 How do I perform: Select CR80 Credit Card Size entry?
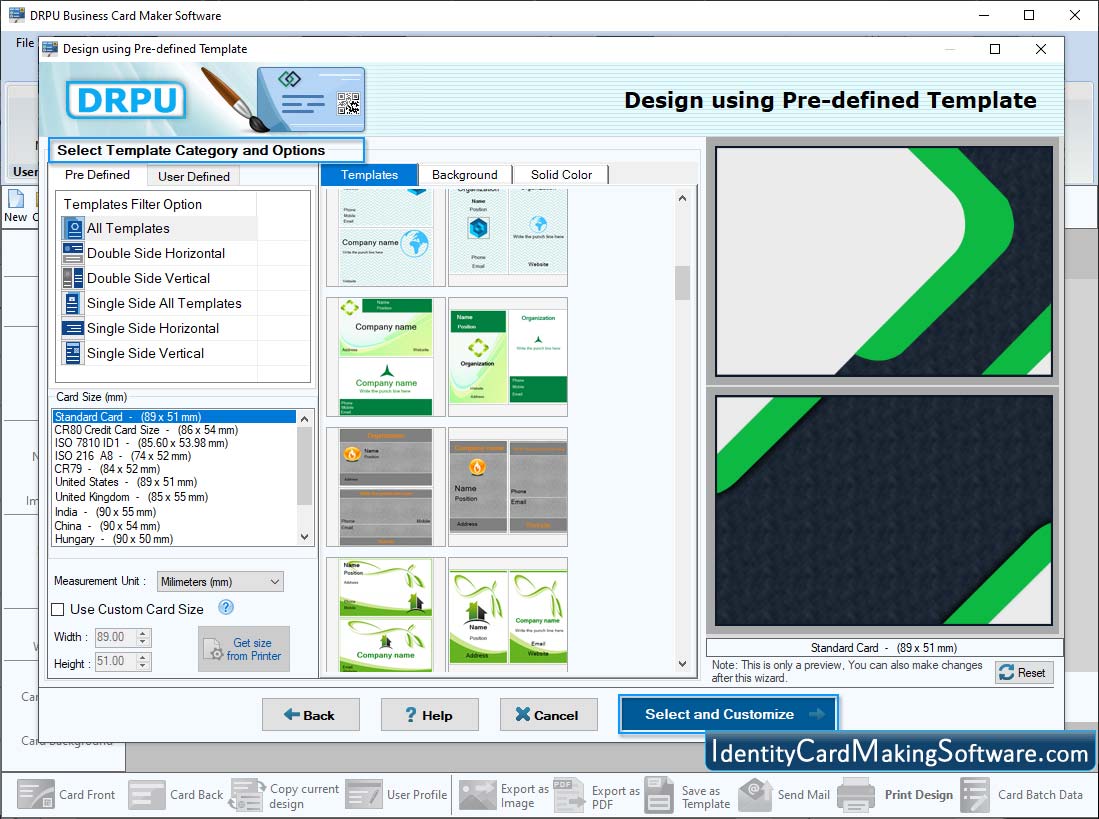(x=175, y=430)
